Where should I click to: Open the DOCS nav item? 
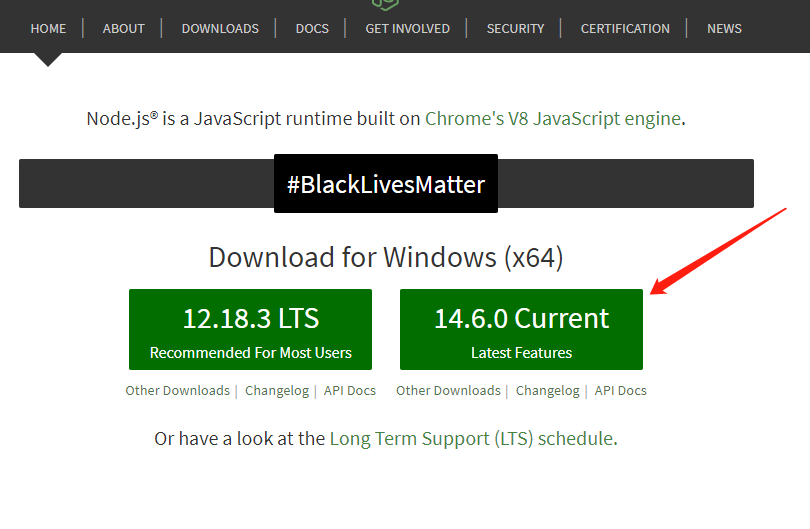312,28
